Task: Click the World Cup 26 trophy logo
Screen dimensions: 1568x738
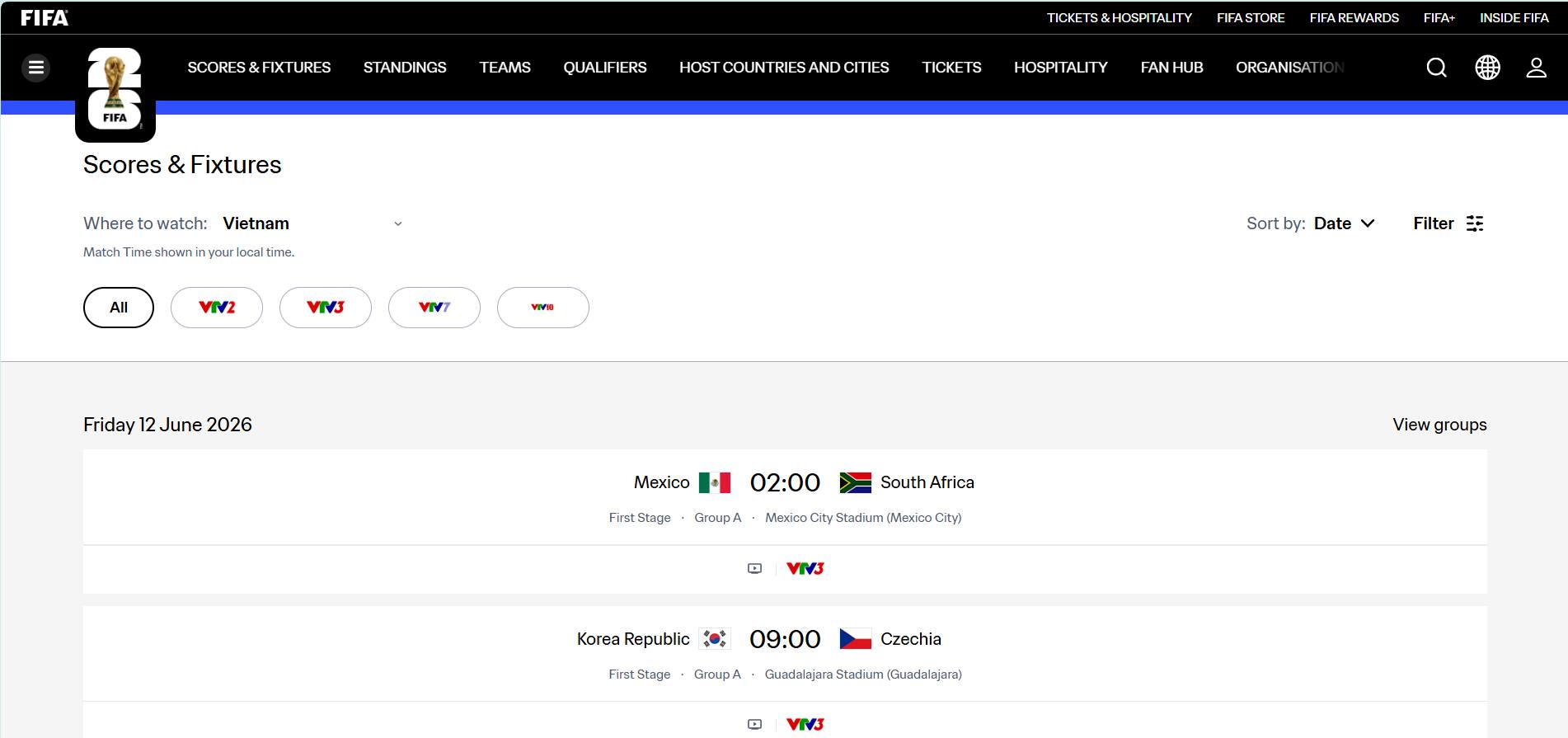Action: pyautogui.click(x=115, y=89)
